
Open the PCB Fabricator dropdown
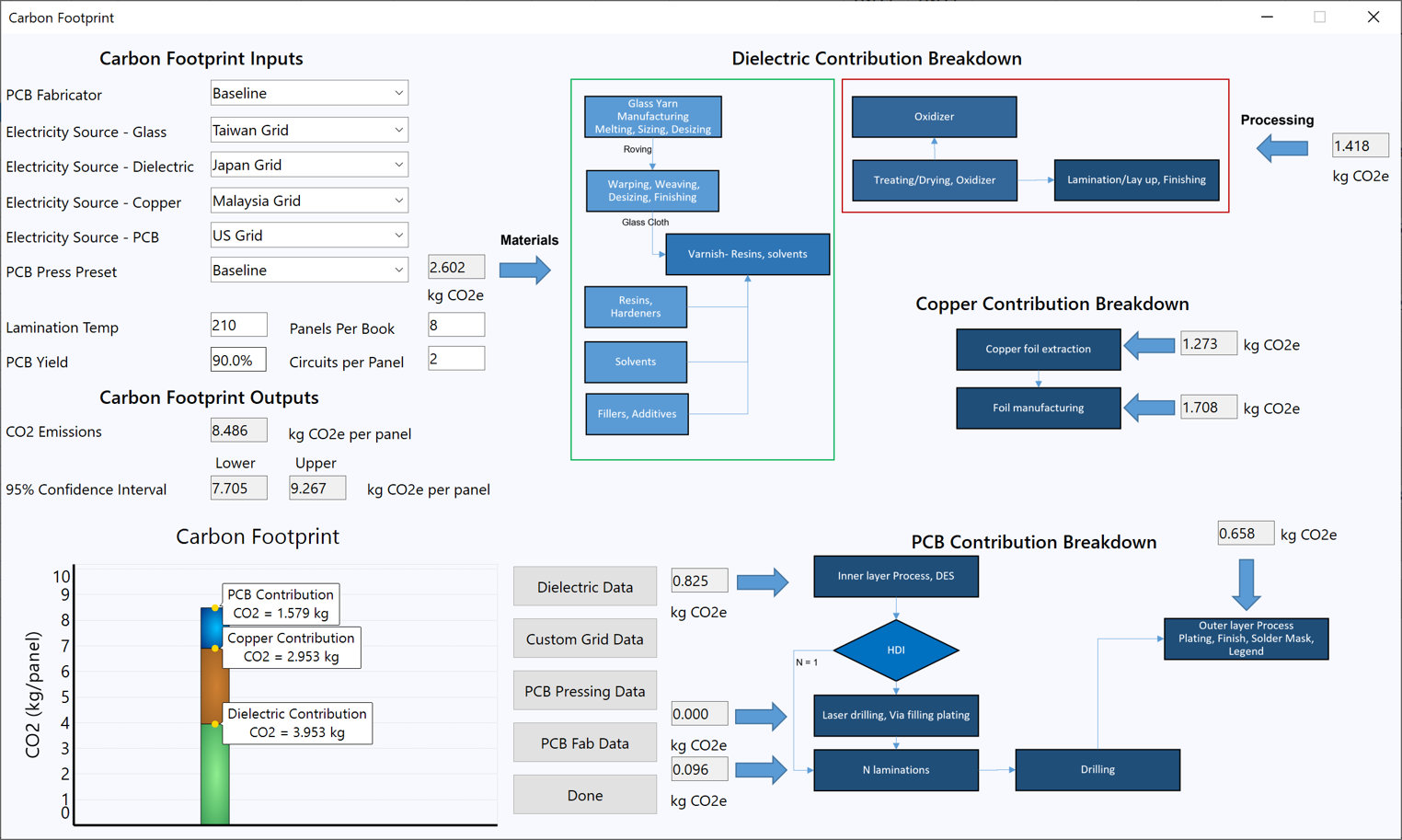[309, 94]
